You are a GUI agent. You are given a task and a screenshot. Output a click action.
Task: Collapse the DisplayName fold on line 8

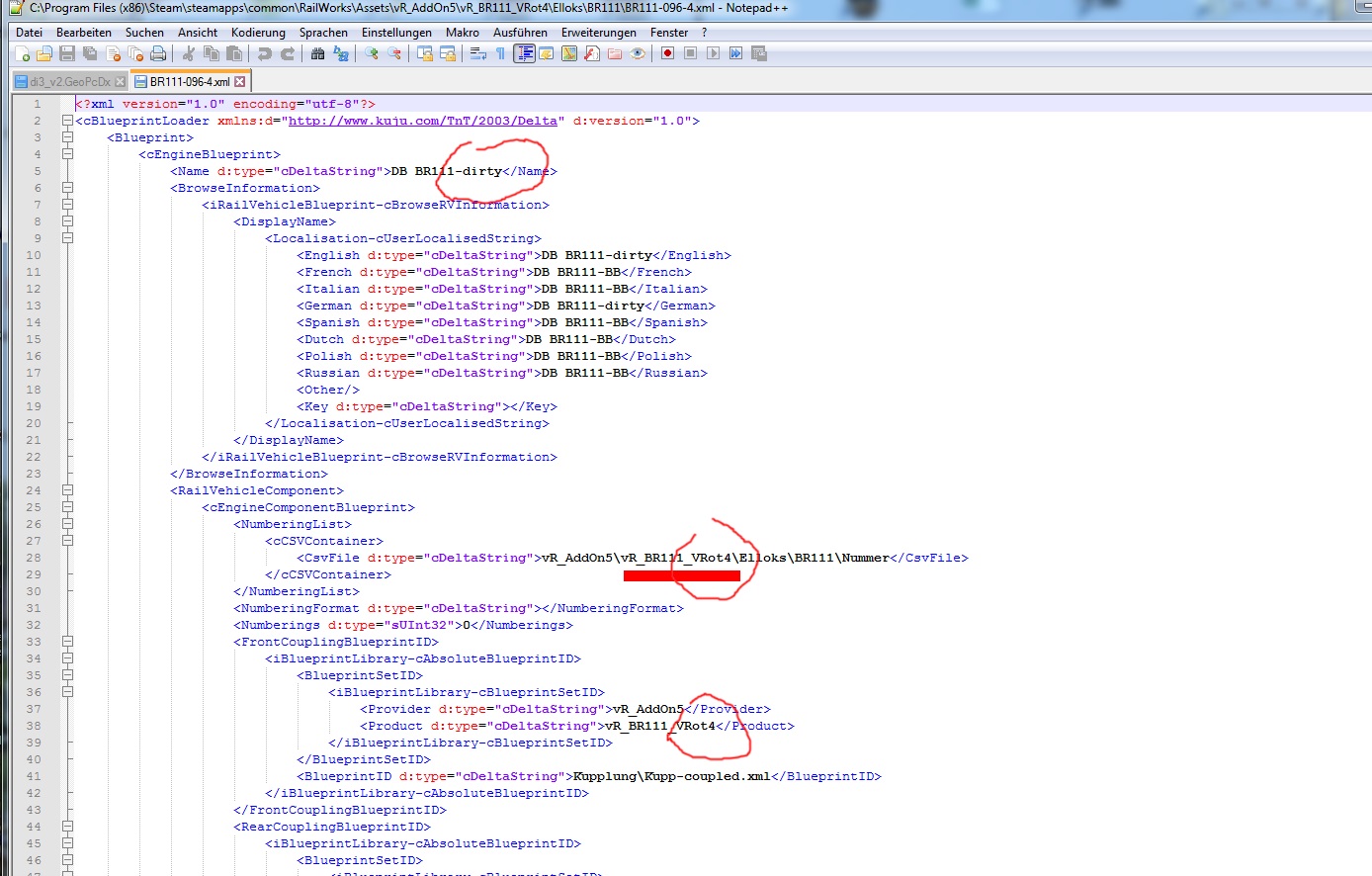click(x=67, y=221)
